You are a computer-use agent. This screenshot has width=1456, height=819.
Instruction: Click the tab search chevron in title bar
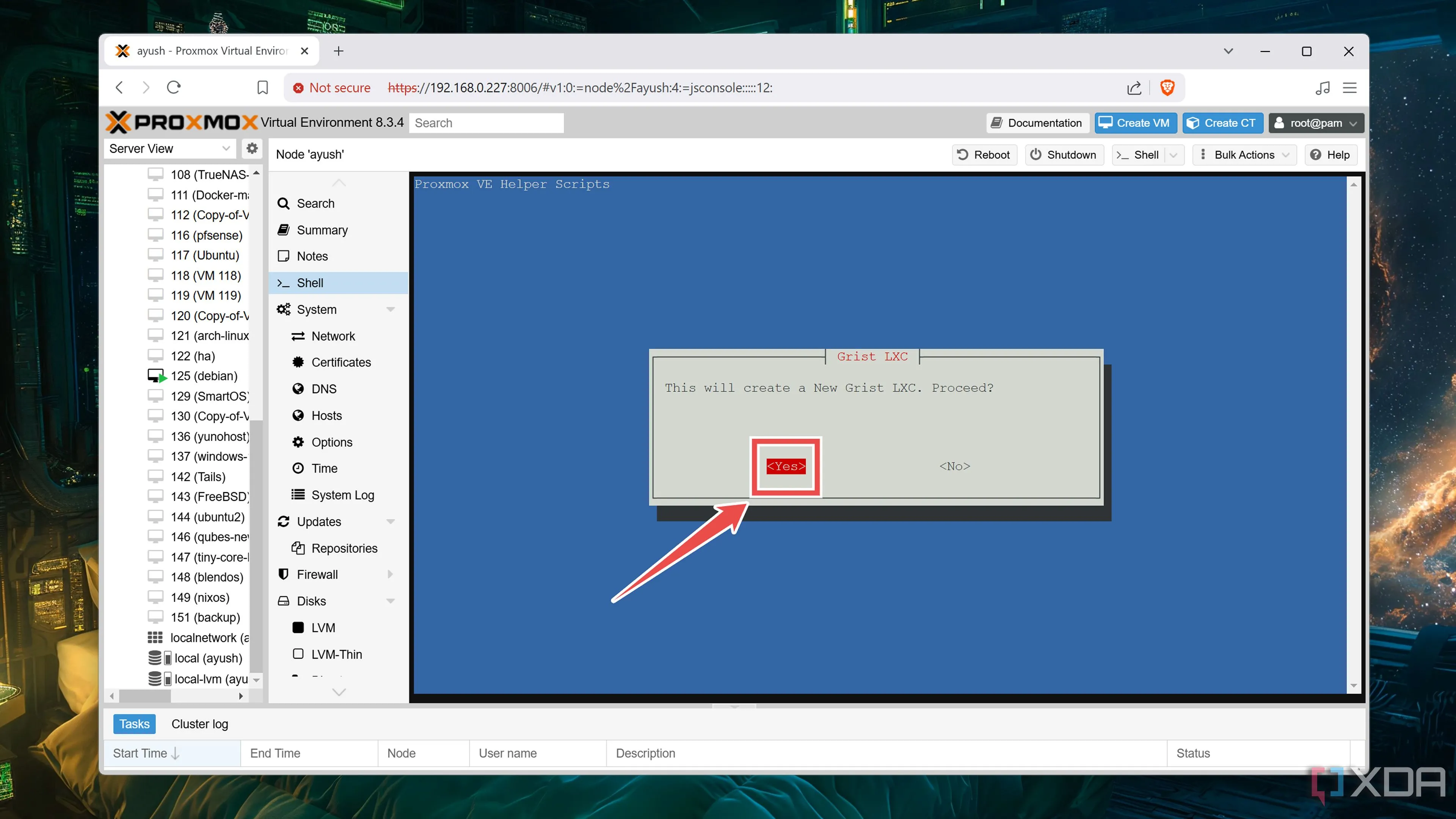pyautogui.click(x=1228, y=51)
